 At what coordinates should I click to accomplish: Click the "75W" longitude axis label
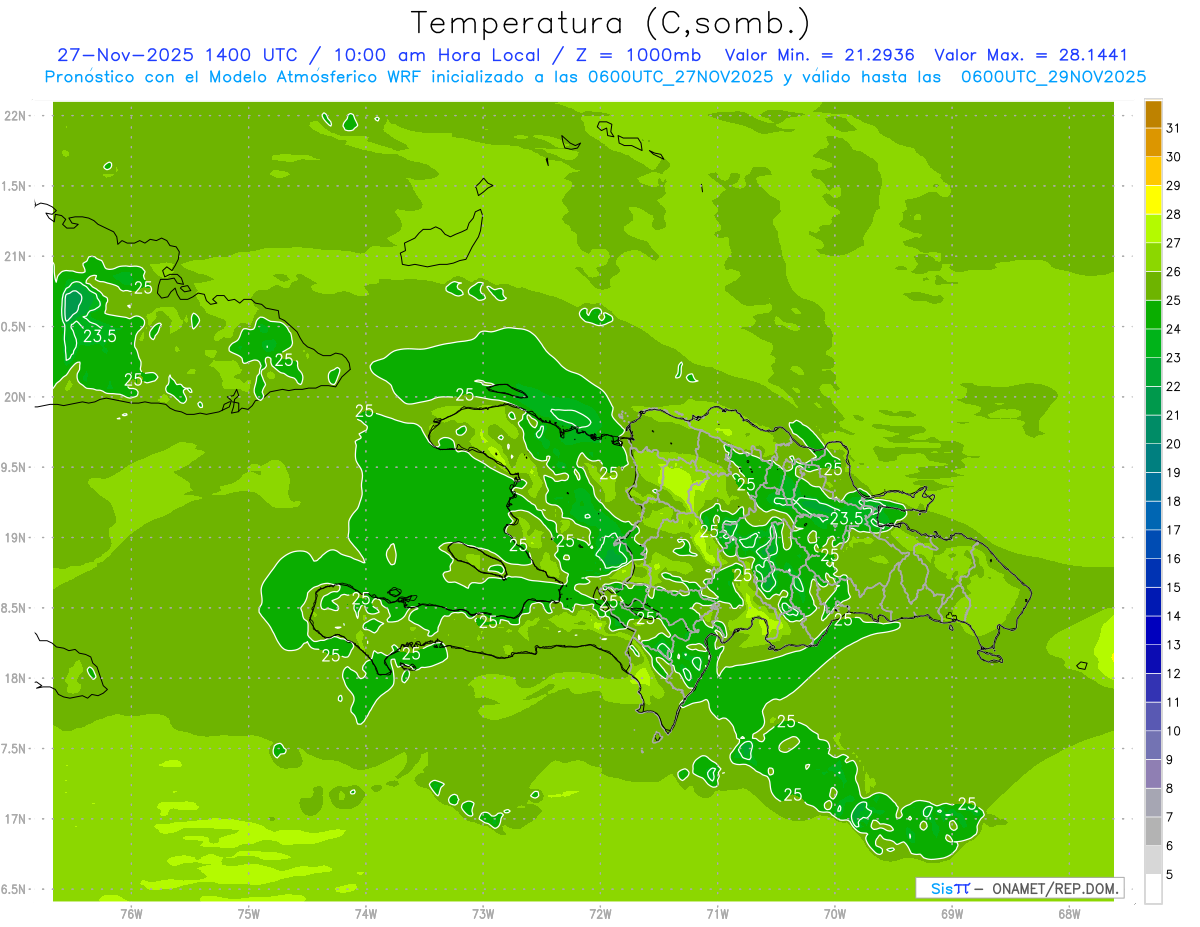[x=248, y=914]
